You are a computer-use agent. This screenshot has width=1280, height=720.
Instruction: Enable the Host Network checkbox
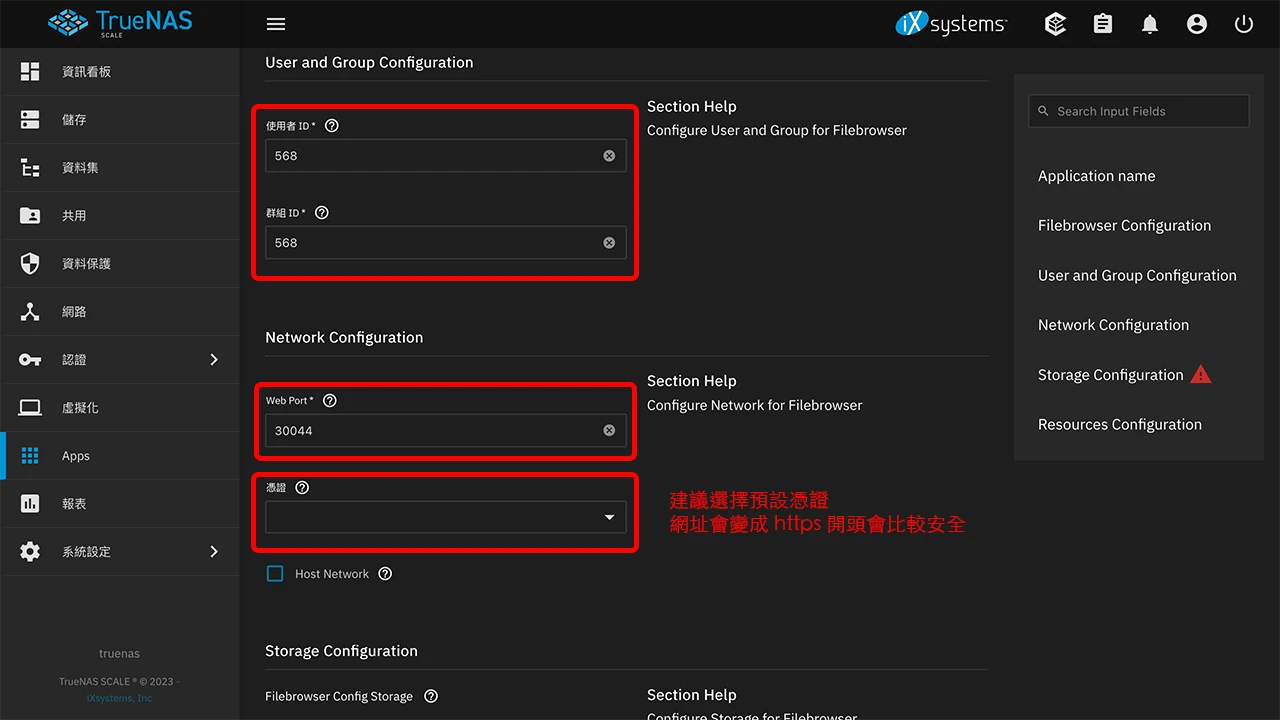[275, 573]
